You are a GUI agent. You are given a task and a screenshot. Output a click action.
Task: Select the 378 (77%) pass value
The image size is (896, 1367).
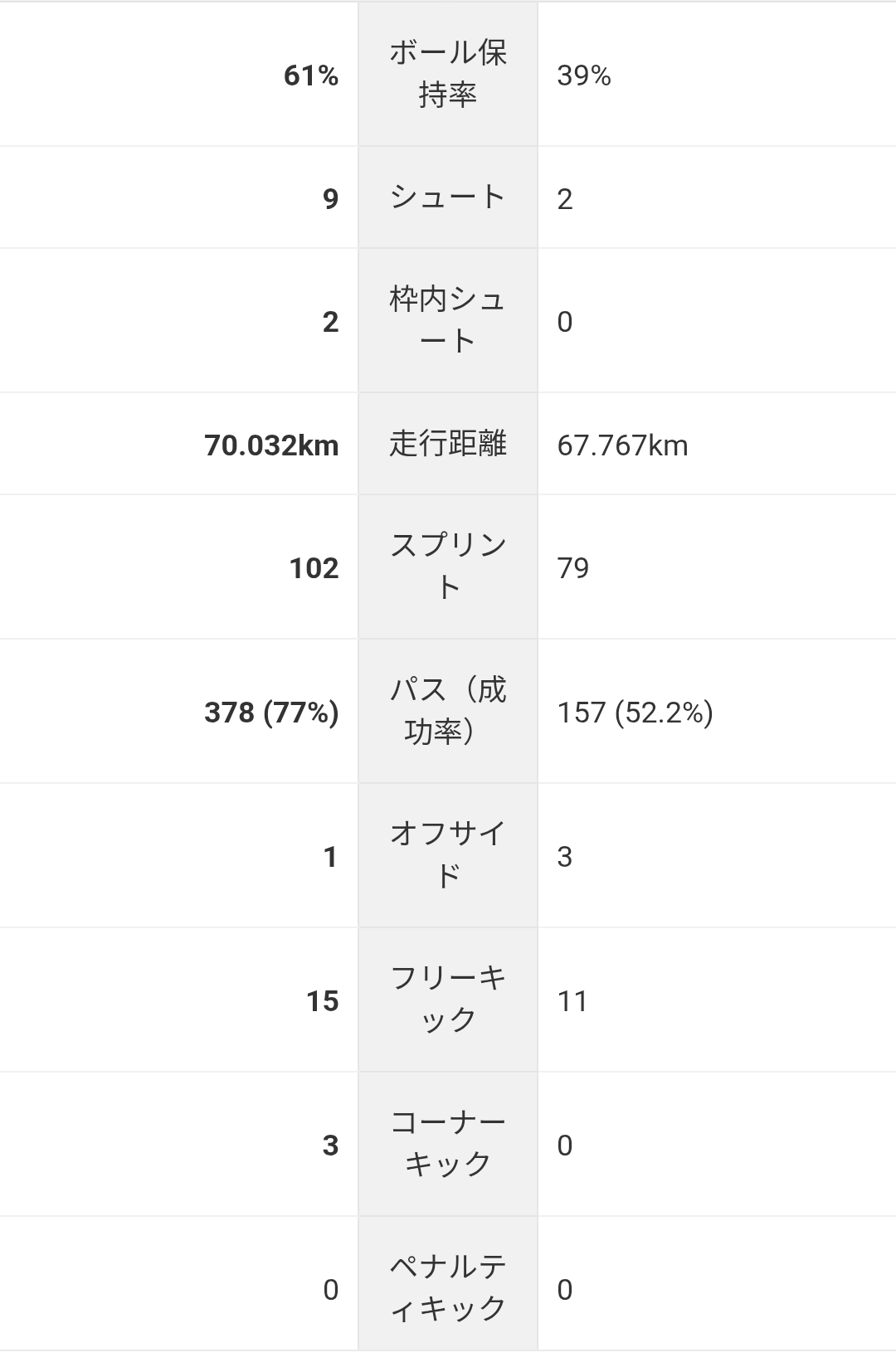pos(271,713)
